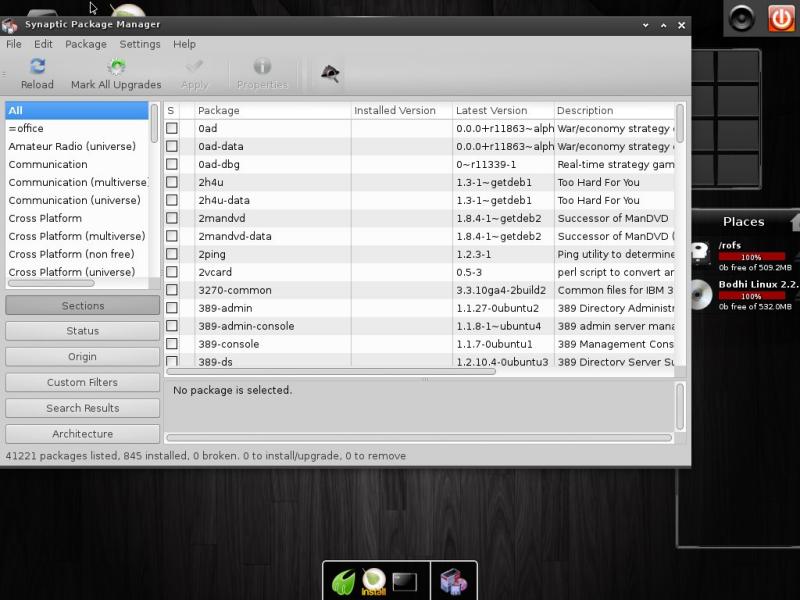This screenshot has width=800, height=600.
Task: Click the Reload toolbar icon
Action: pos(37,66)
